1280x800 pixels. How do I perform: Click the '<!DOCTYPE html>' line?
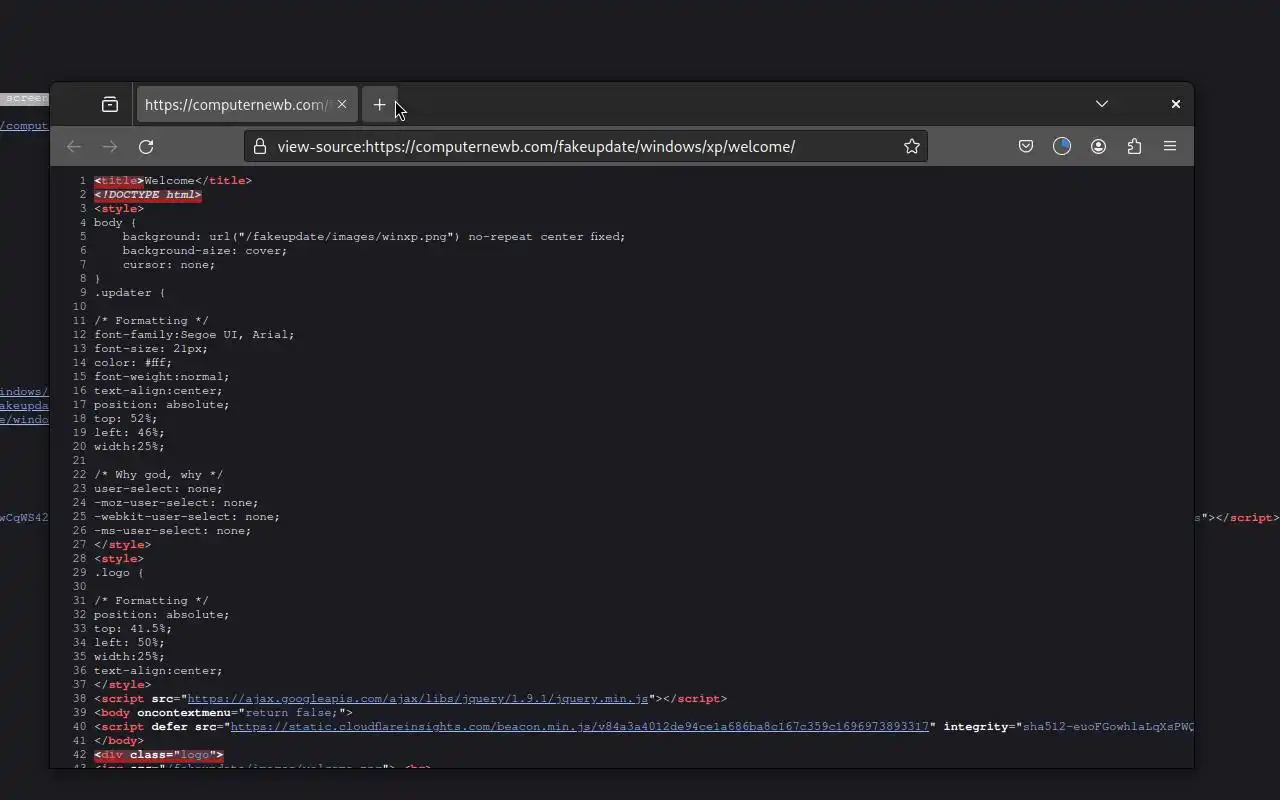(x=148, y=195)
